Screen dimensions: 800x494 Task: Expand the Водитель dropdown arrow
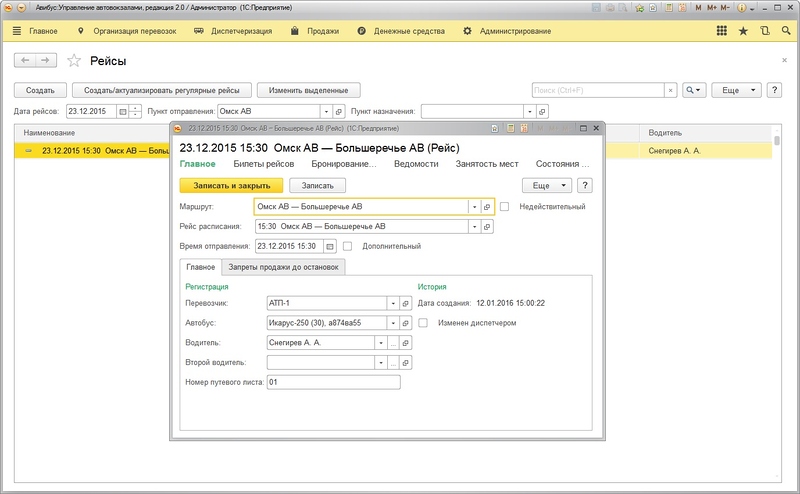[381, 342]
